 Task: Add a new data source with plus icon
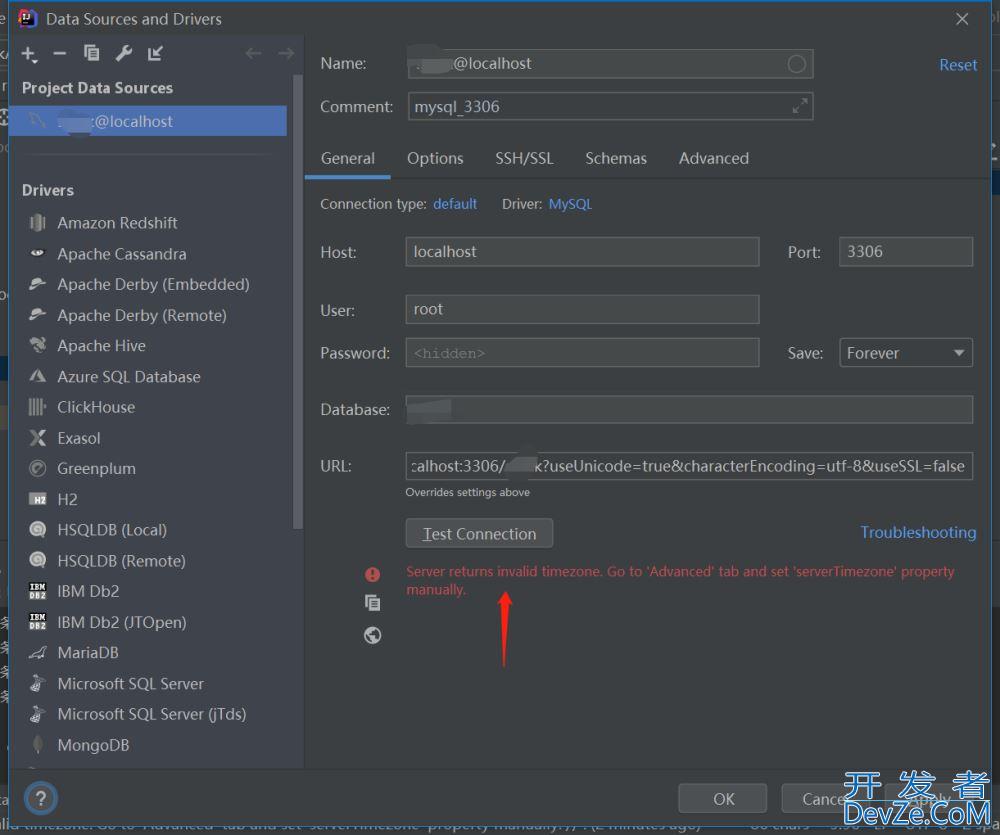click(x=29, y=54)
